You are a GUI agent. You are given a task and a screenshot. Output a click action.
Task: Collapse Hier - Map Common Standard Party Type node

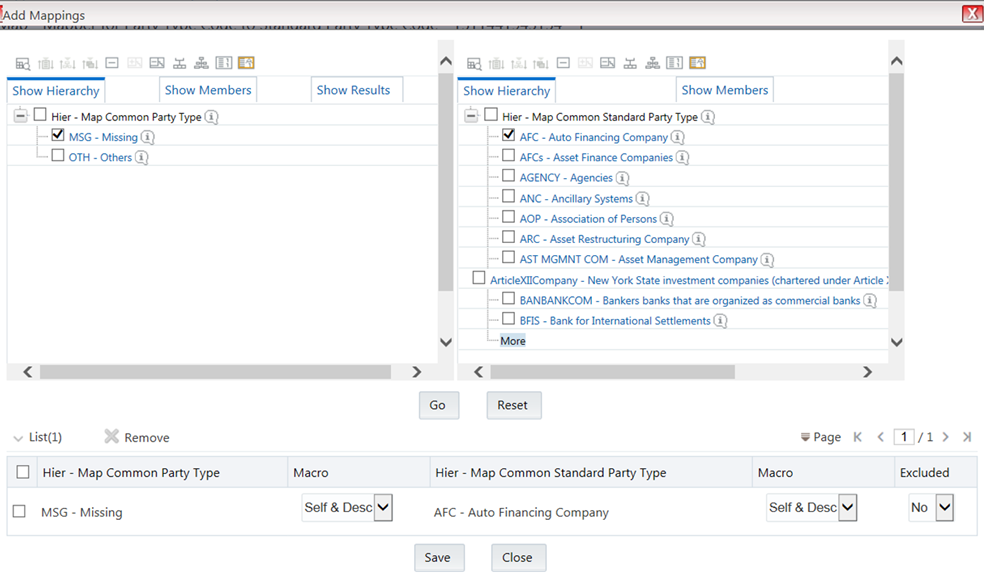(471, 115)
